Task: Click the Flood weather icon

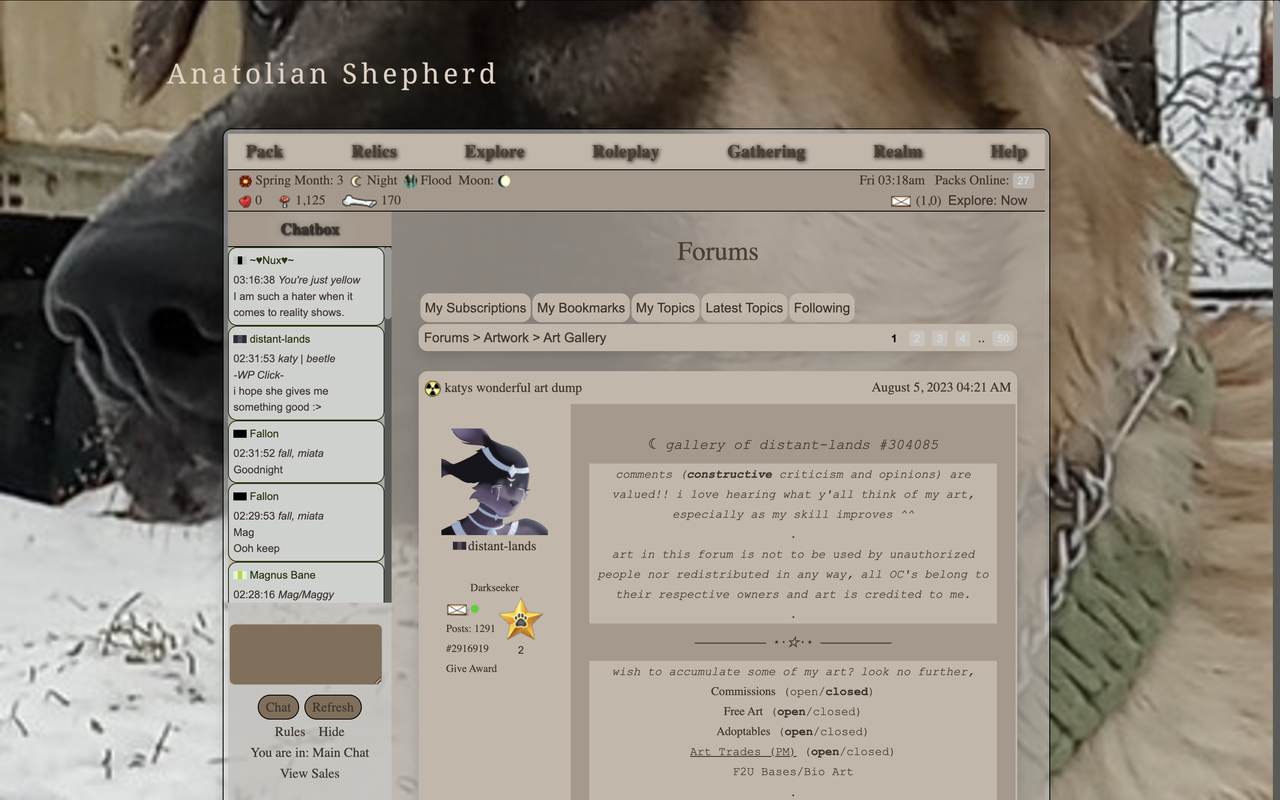Action: 409,180
